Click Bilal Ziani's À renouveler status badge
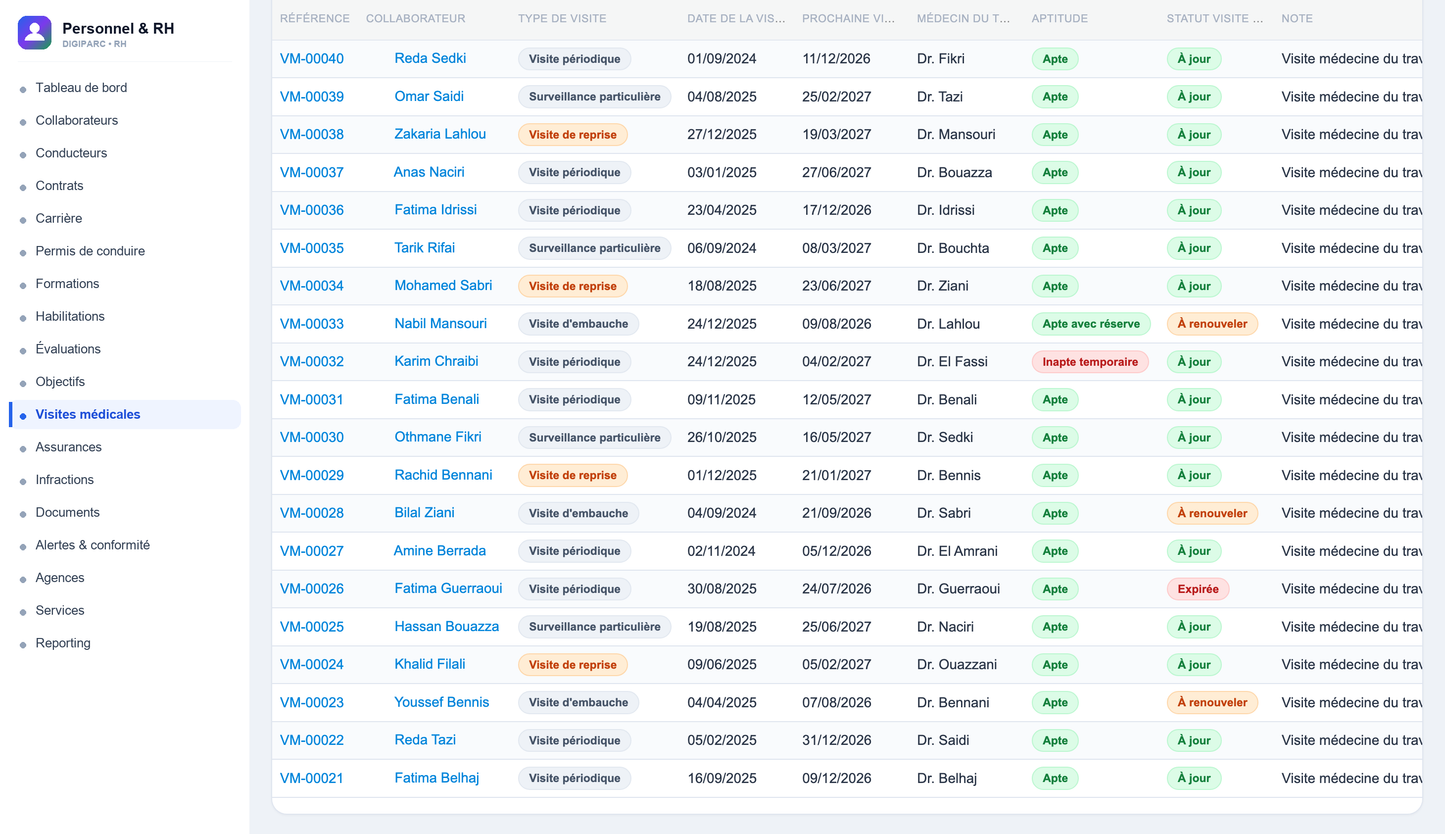The width and height of the screenshot is (1445, 834). [1212, 513]
